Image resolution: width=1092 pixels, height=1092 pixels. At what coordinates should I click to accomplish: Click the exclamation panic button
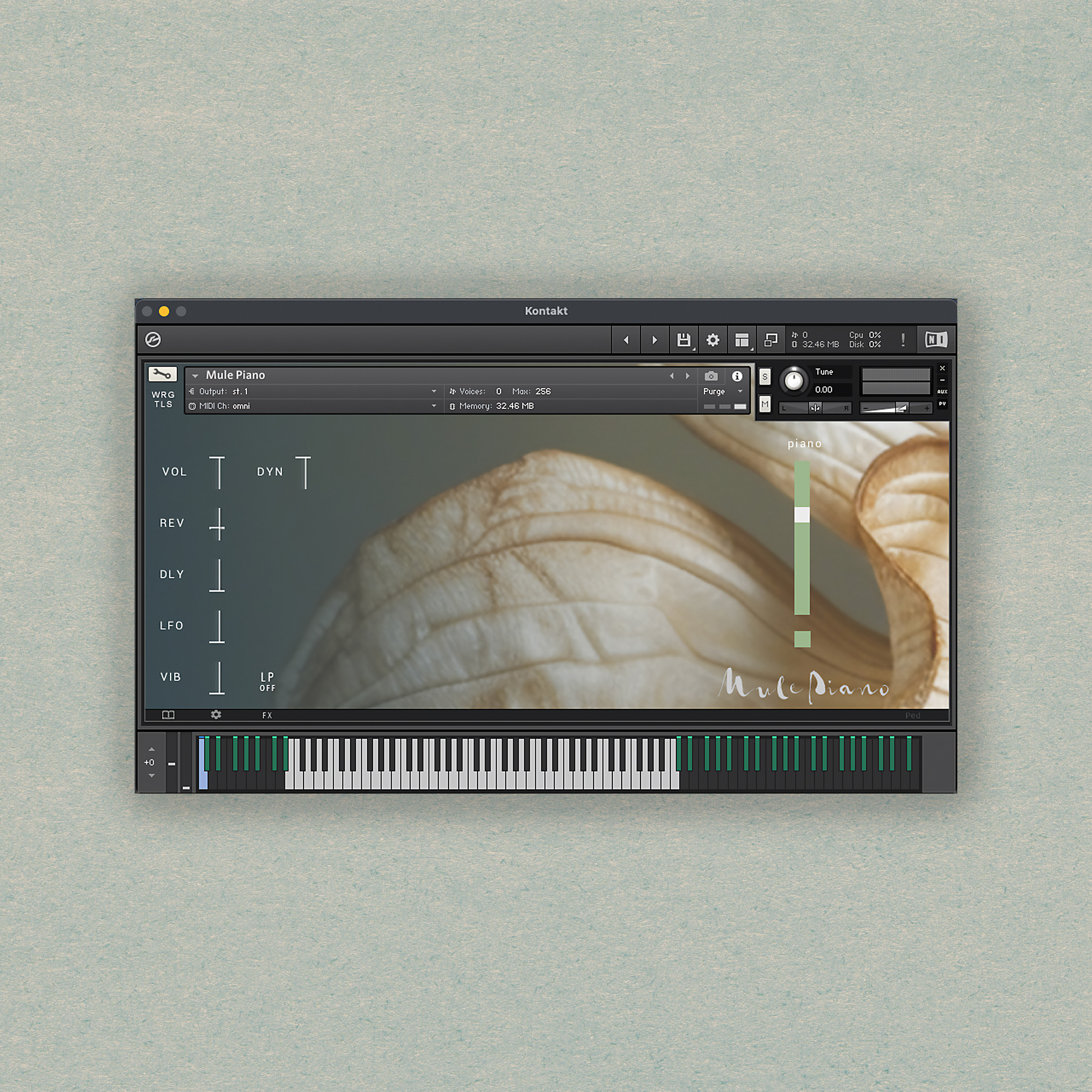click(903, 339)
